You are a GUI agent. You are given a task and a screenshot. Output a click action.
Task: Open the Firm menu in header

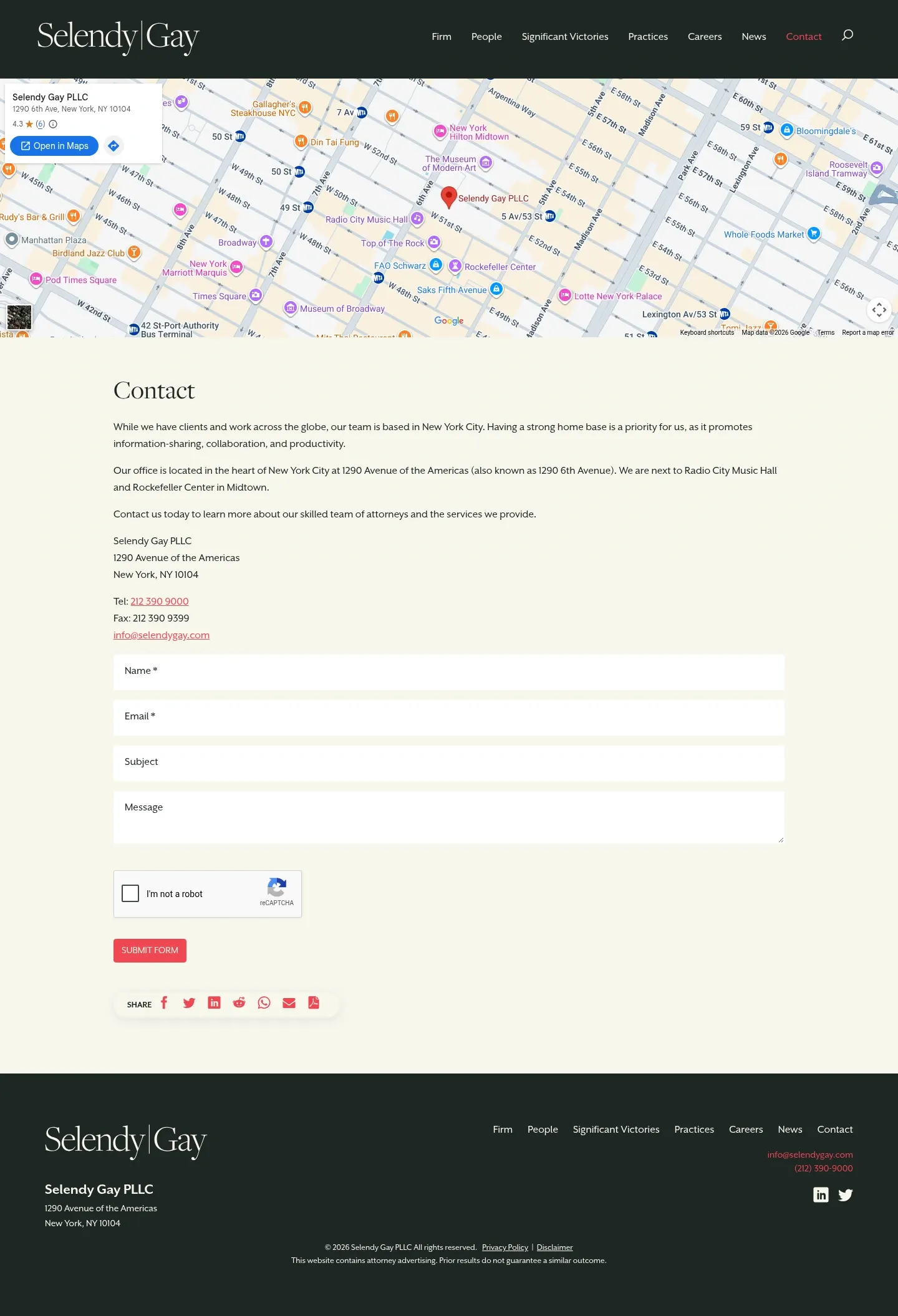(442, 37)
